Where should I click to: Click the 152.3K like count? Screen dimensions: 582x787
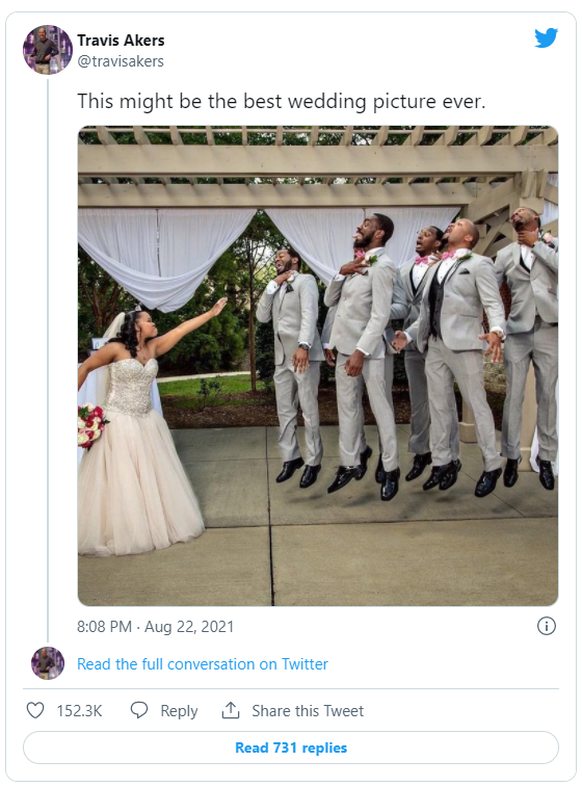click(x=79, y=711)
